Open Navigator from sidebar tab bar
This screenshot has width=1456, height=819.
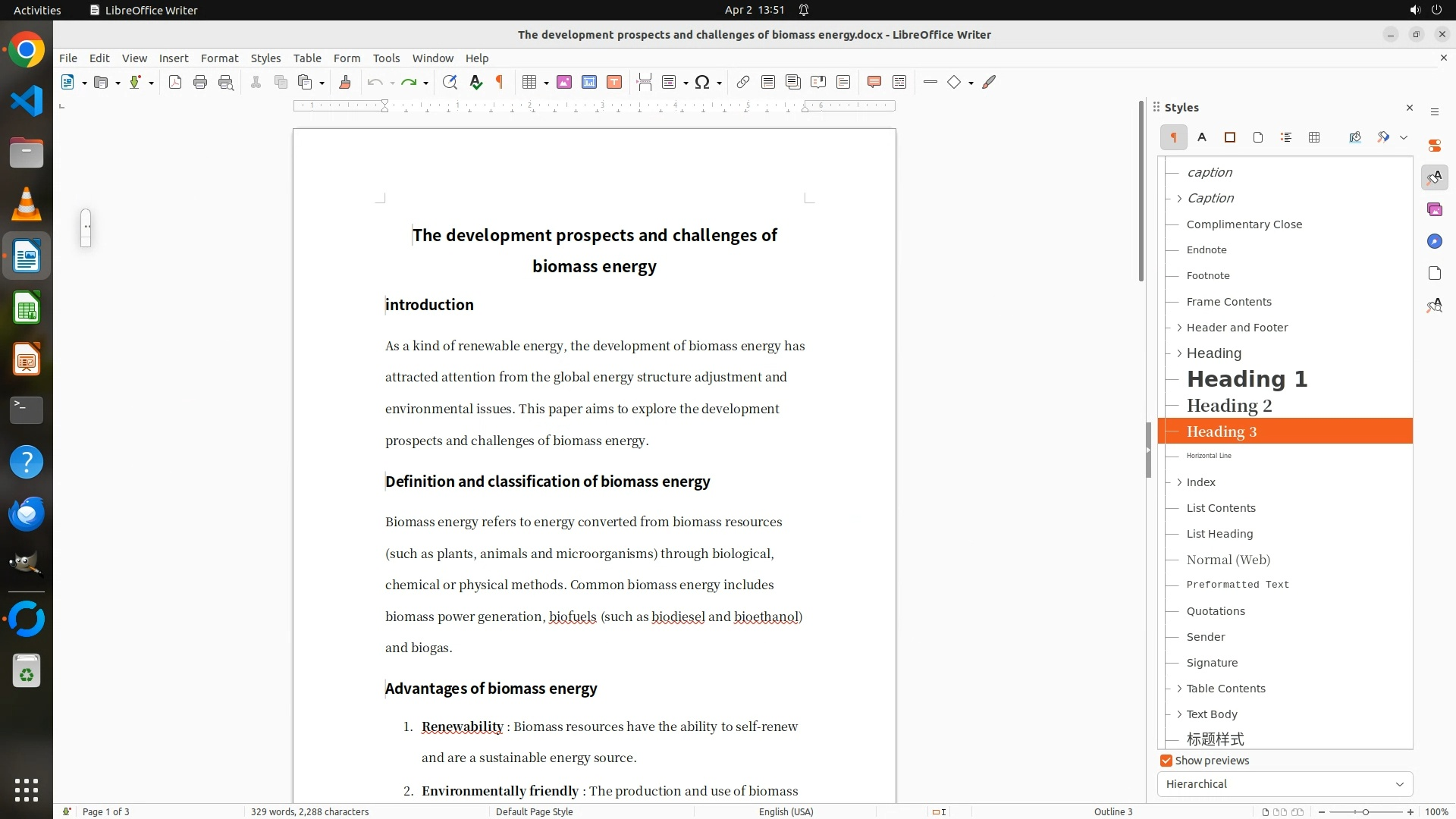[1434, 241]
